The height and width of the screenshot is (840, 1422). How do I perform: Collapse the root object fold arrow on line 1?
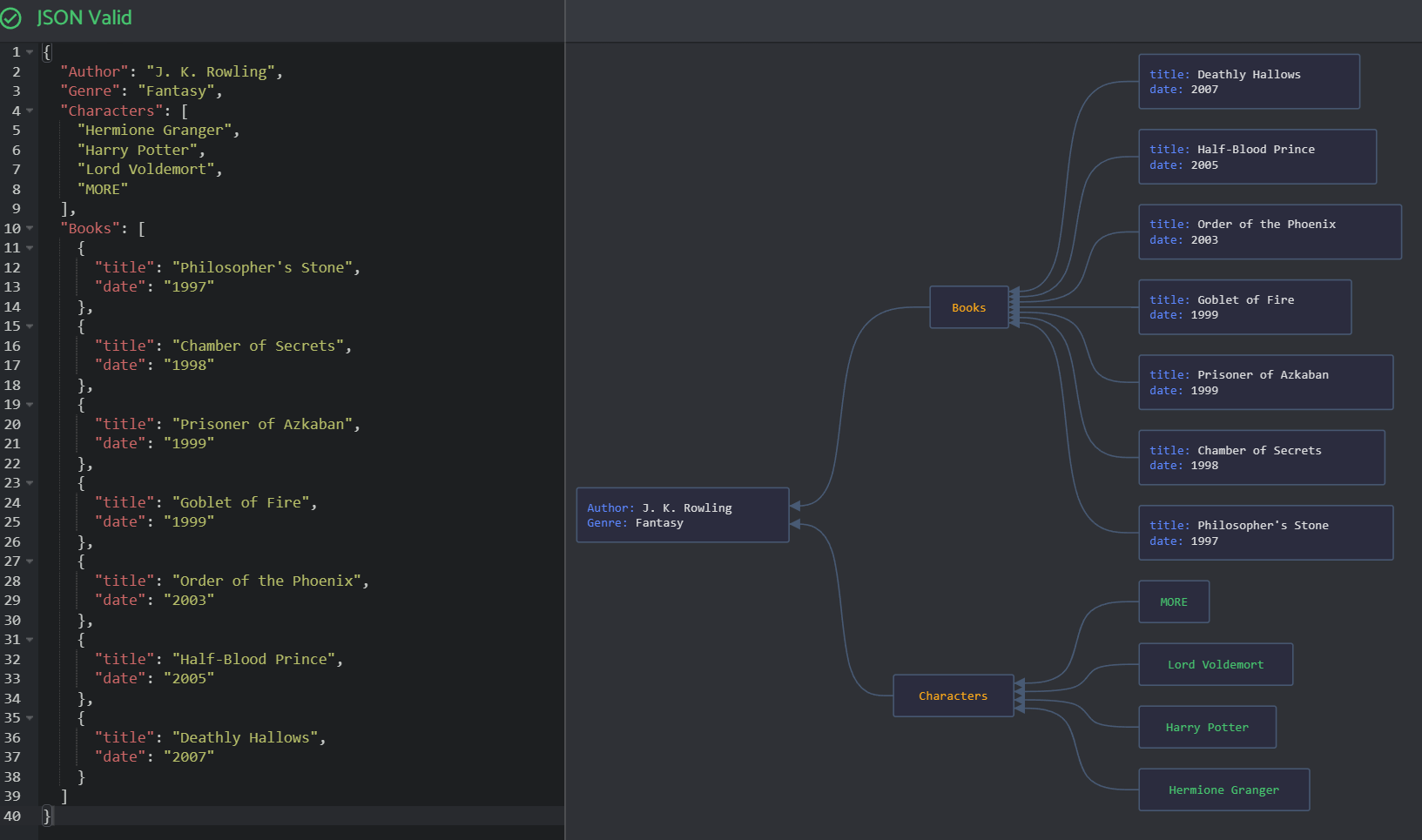tap(30, 52)
